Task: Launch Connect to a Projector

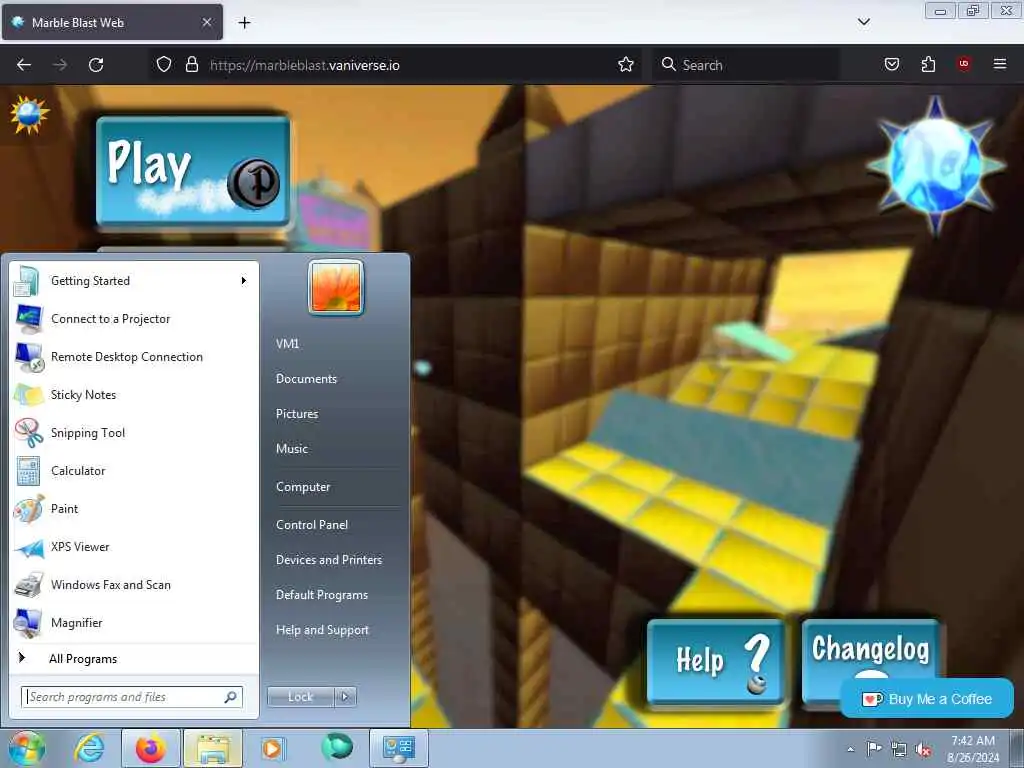Action: [134, 319]
